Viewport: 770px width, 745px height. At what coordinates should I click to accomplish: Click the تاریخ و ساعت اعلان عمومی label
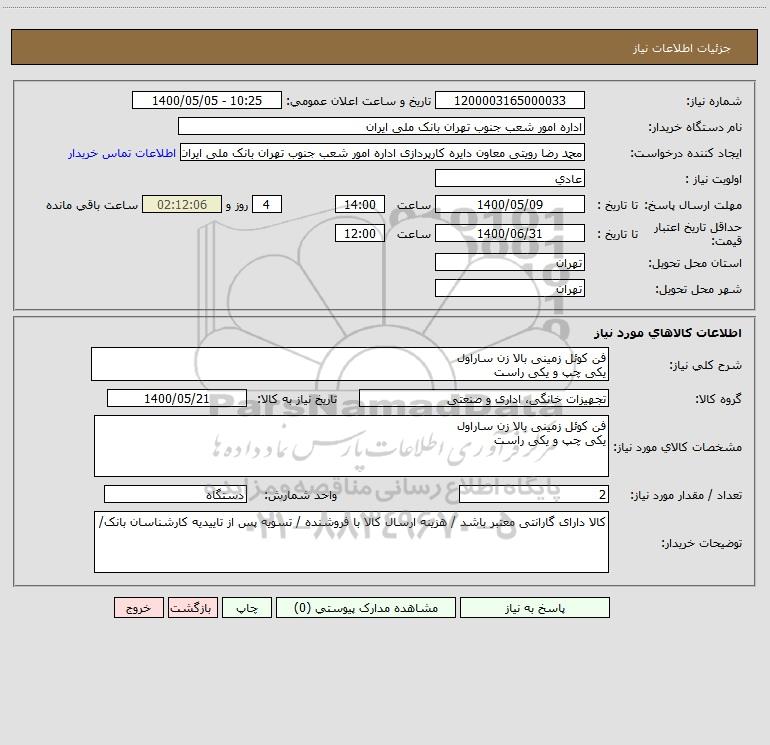(x=358, y=101)
